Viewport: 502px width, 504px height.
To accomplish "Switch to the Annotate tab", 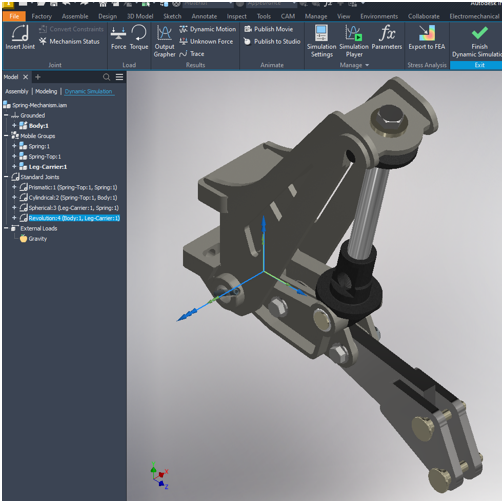I will (204, 16).
